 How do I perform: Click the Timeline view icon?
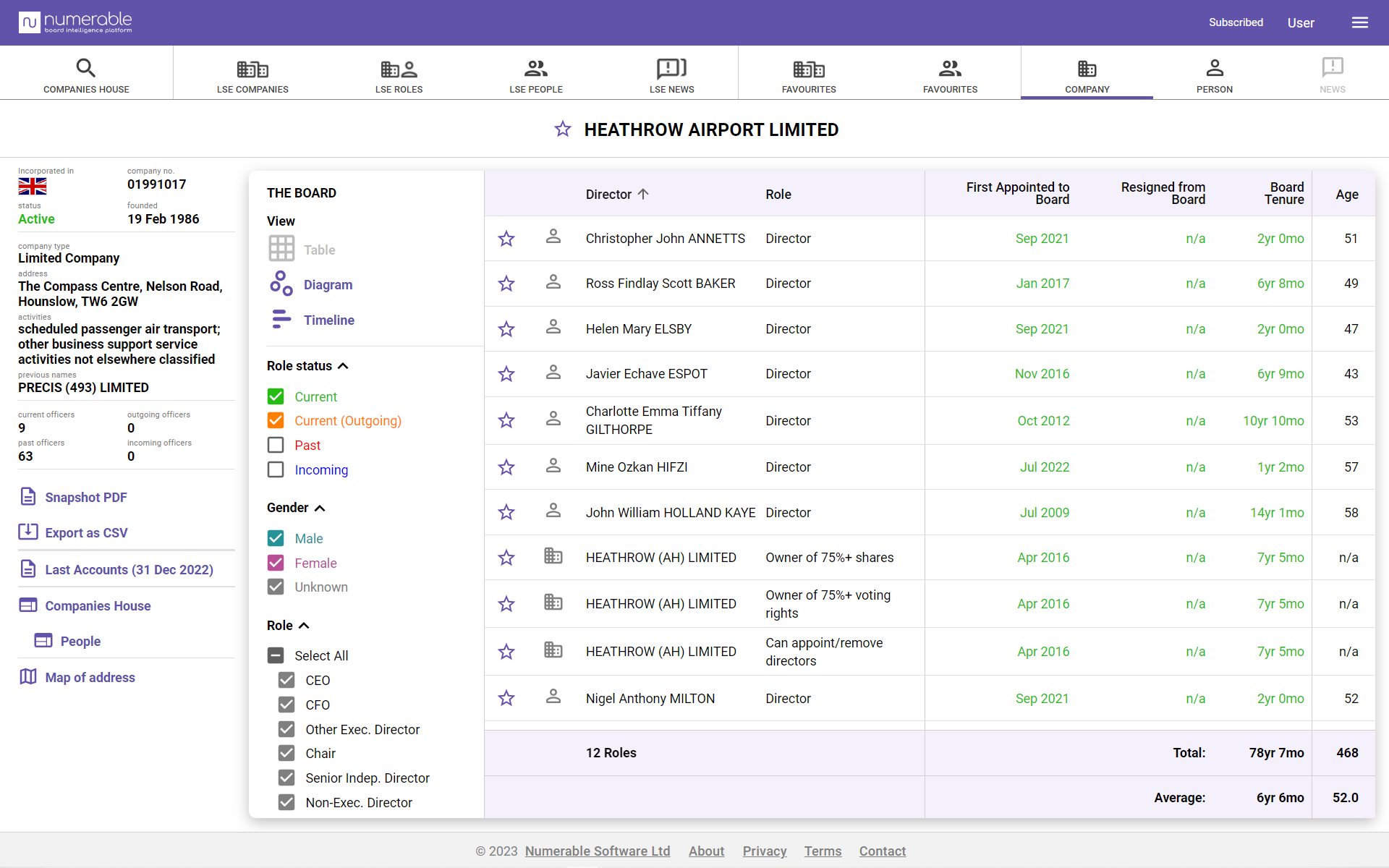point(281,319)
